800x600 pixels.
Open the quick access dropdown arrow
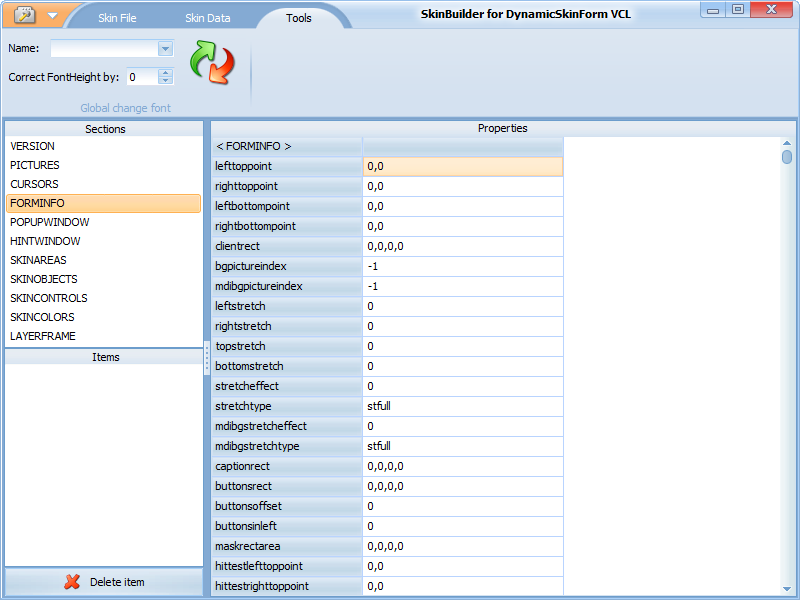point(53,16)
